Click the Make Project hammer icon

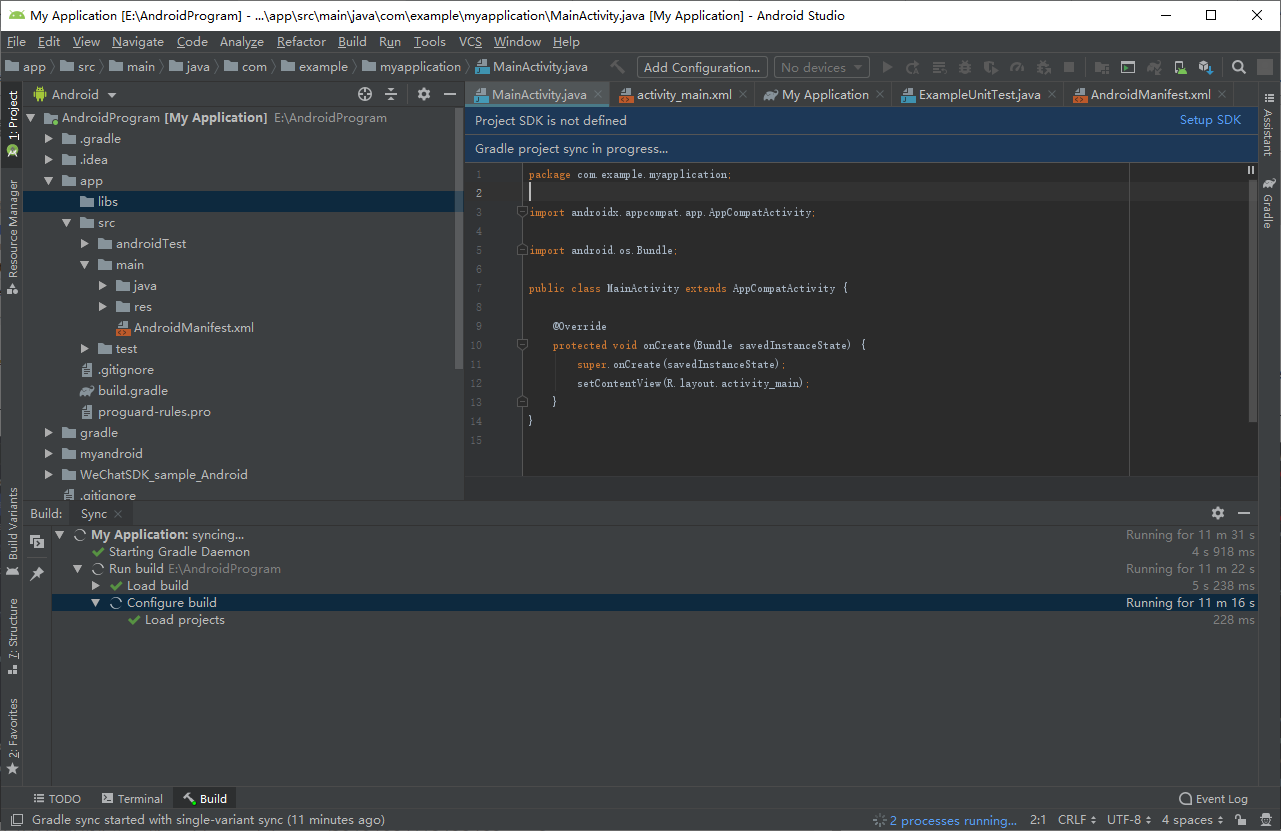[618, 67]
